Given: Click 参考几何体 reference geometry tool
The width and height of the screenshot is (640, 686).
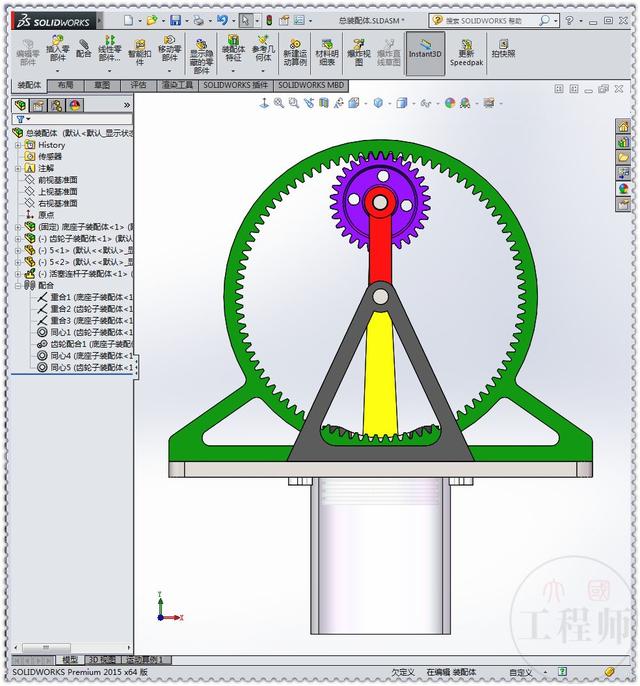Looking at the screenshot, I should click(263, 48).
